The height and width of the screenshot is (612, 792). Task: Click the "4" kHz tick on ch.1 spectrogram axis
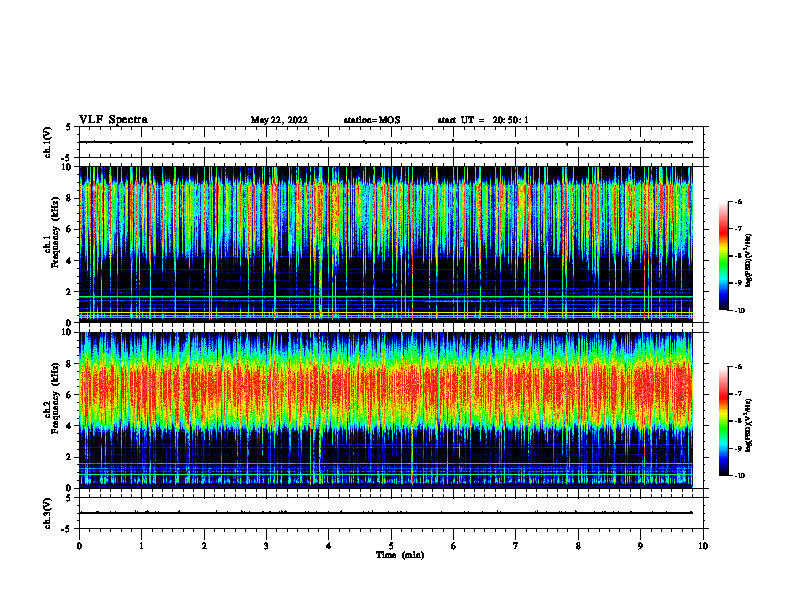click(69, 261)
